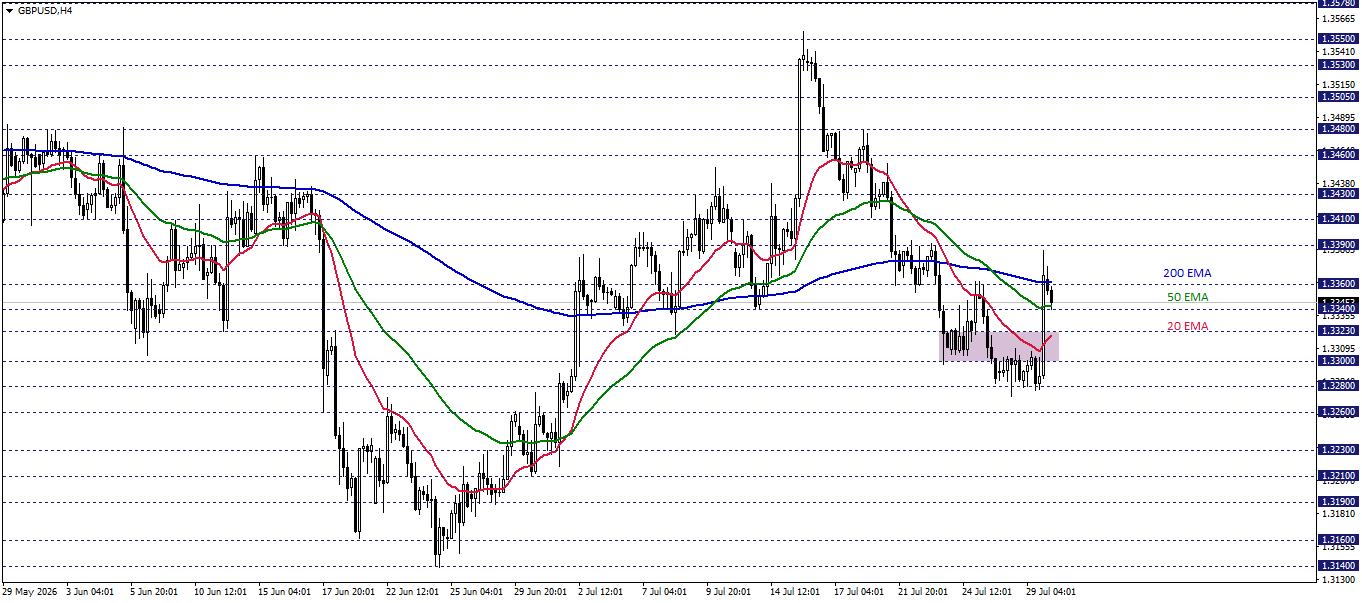Click the 24 Jul 12:01 time label
1362x603 pixels.
[989, 592]
